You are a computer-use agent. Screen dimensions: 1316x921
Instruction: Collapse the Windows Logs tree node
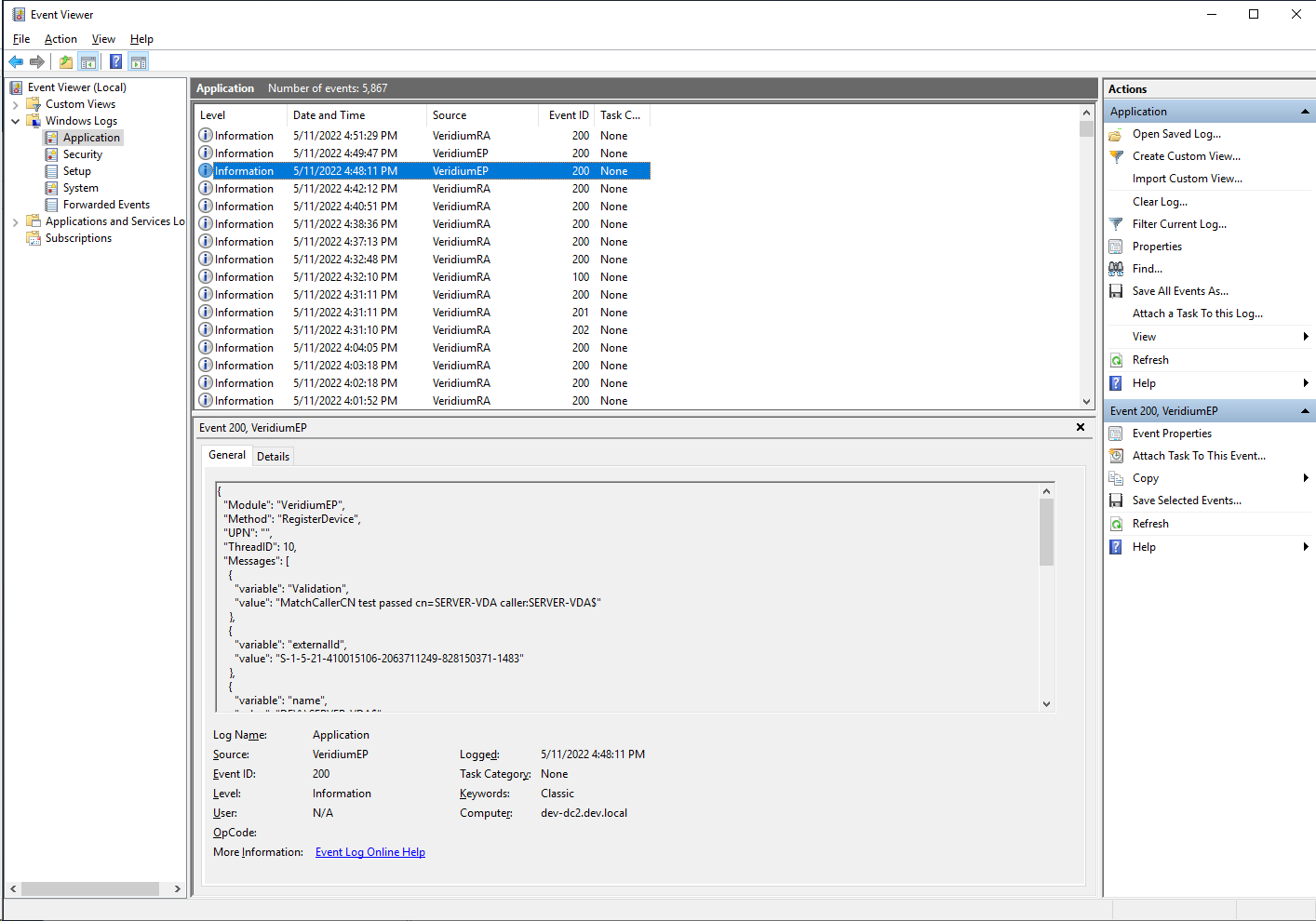tap(16, 121)
